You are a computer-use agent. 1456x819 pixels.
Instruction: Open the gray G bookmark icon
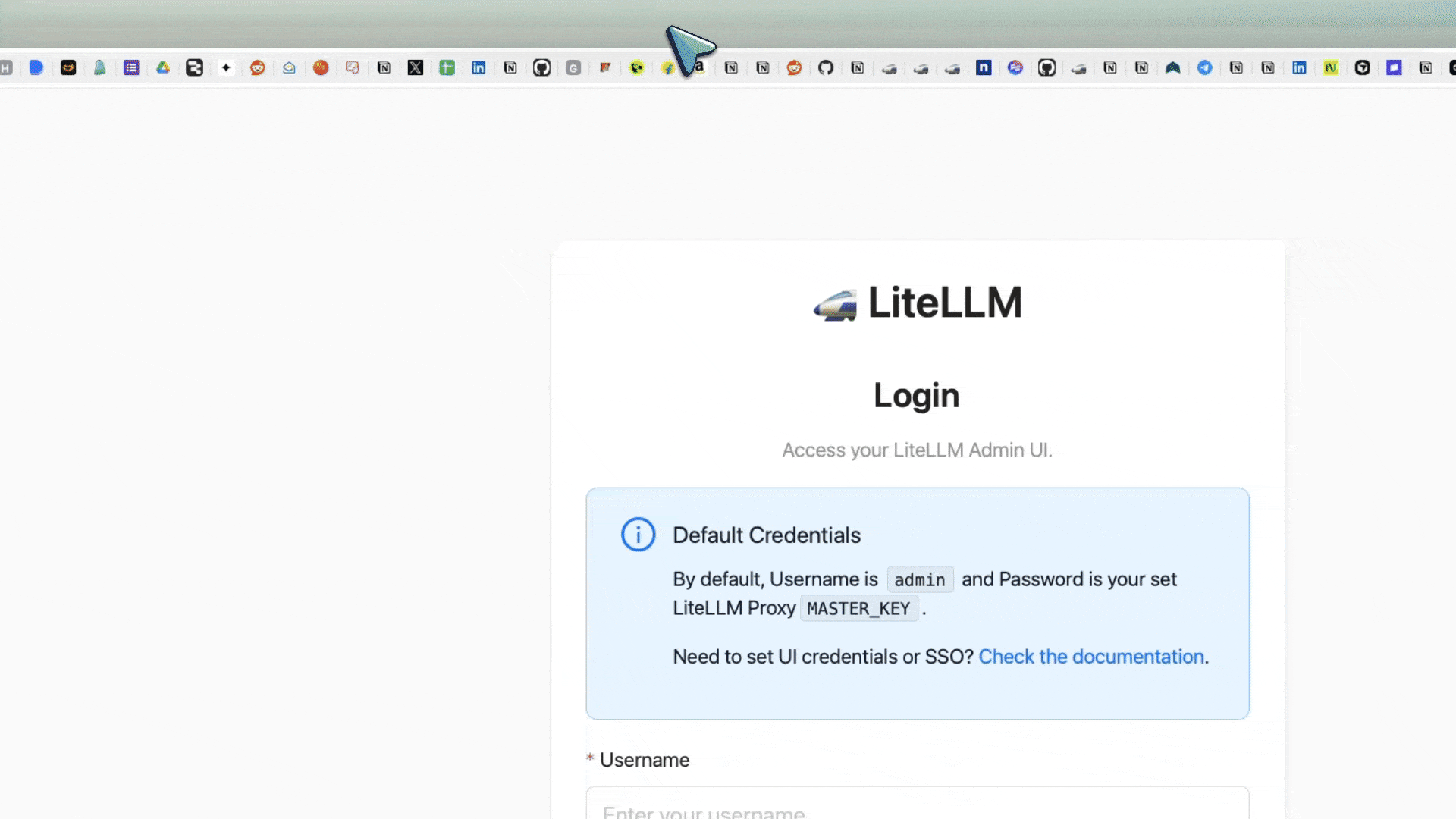pos(573,68)
